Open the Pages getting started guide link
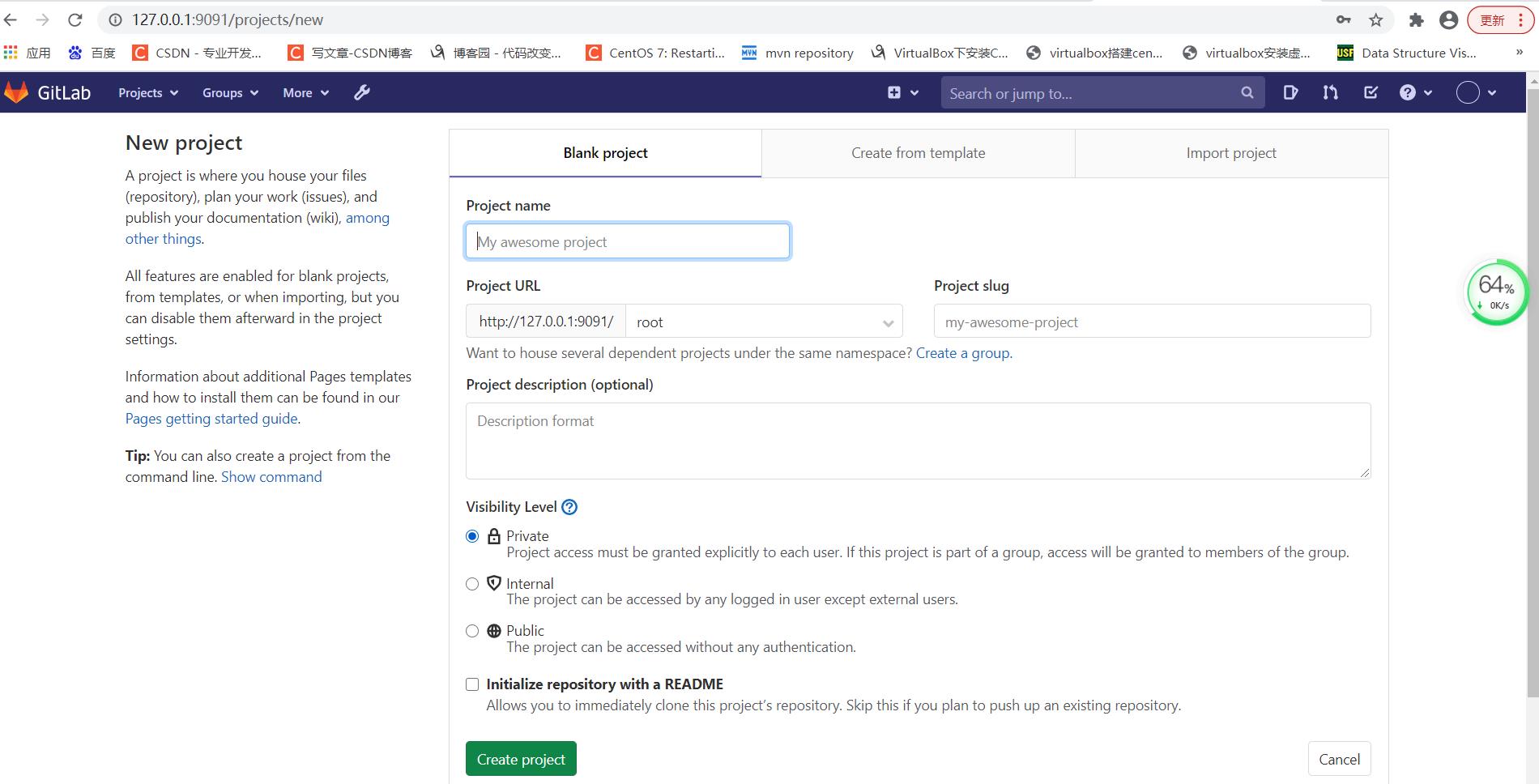Screen dimensions: 1539x784 click(x=211, y=419)
